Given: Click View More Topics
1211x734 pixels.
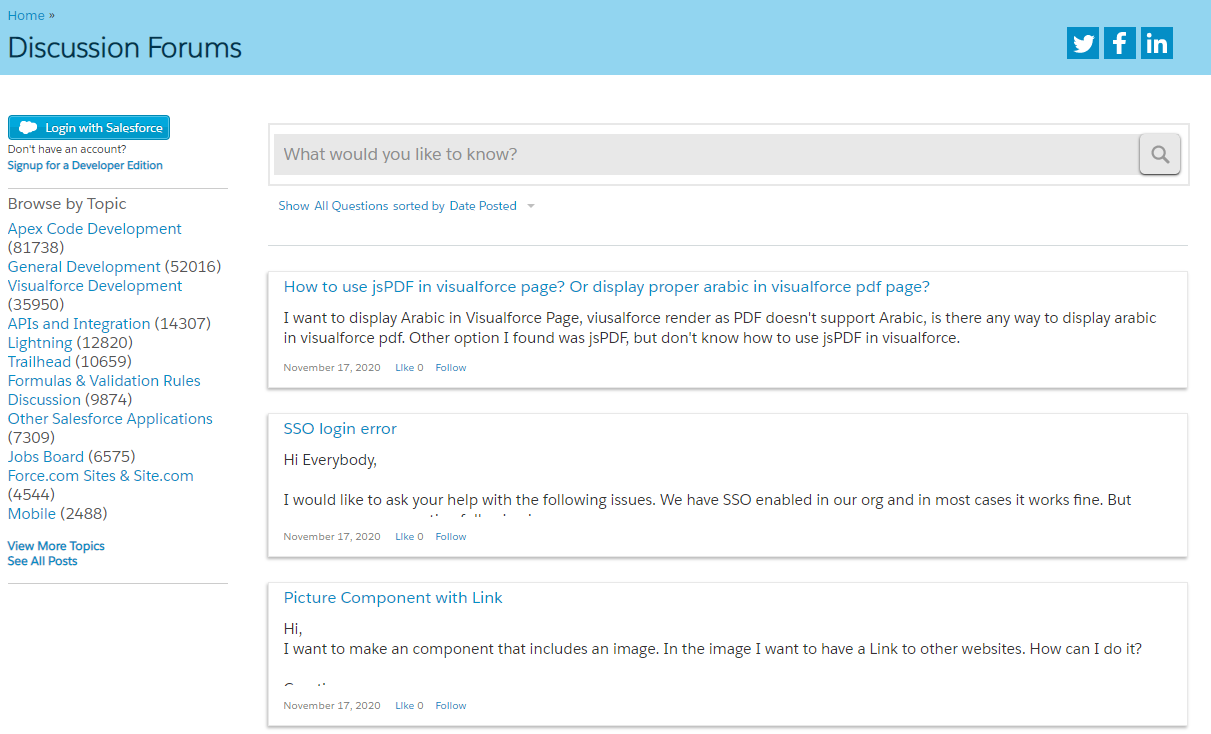Looking at the screenshot, I should click(56, 546).
